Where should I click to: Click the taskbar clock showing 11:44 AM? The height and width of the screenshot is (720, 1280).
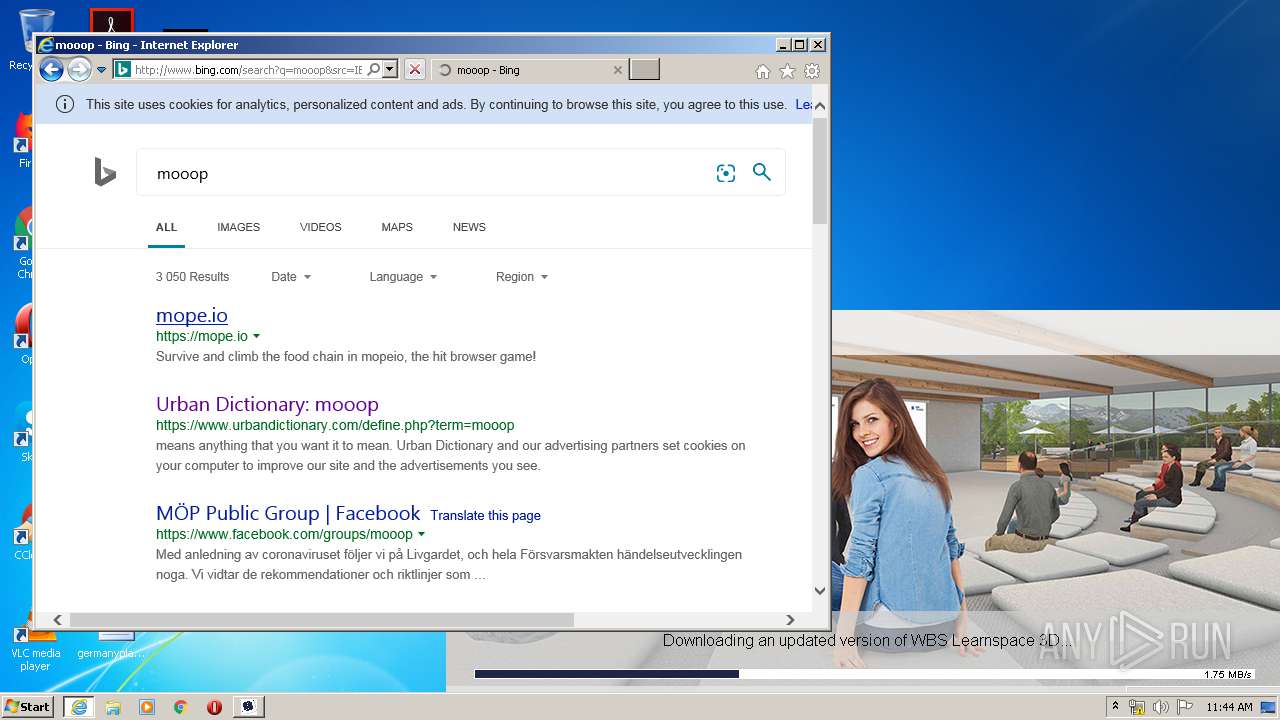pyautogui.click(x=1230, y=707)
